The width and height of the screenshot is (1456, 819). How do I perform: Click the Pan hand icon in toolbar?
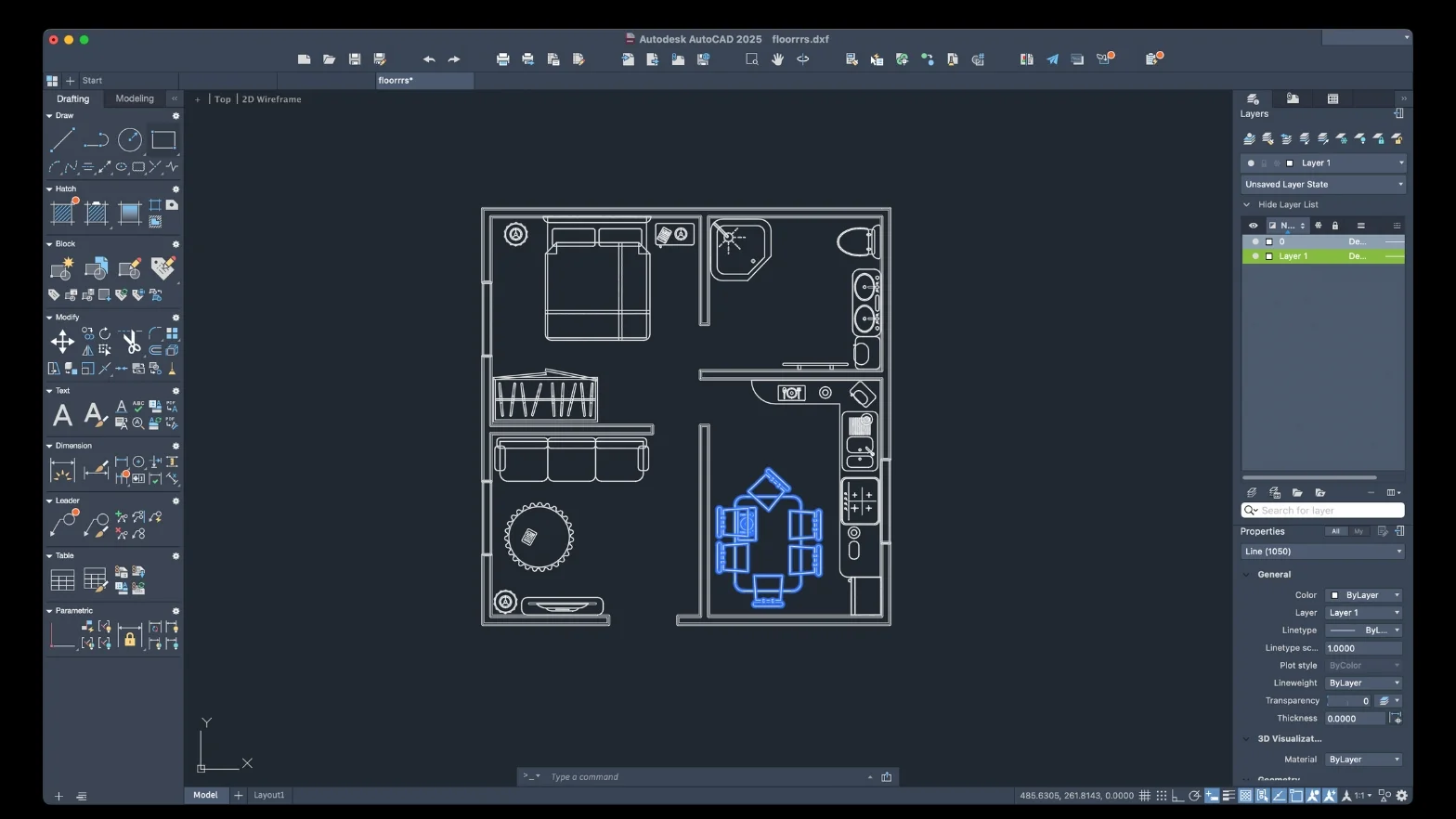pyautogui.click(x=777, y=59)
